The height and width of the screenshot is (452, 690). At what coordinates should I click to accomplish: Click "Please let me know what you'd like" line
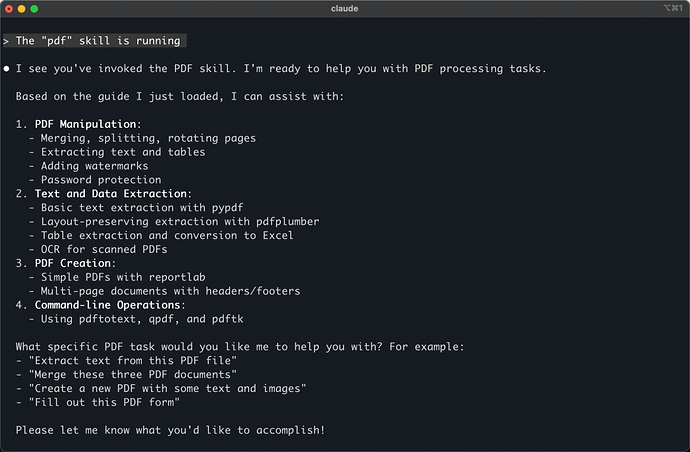[170, 430]
